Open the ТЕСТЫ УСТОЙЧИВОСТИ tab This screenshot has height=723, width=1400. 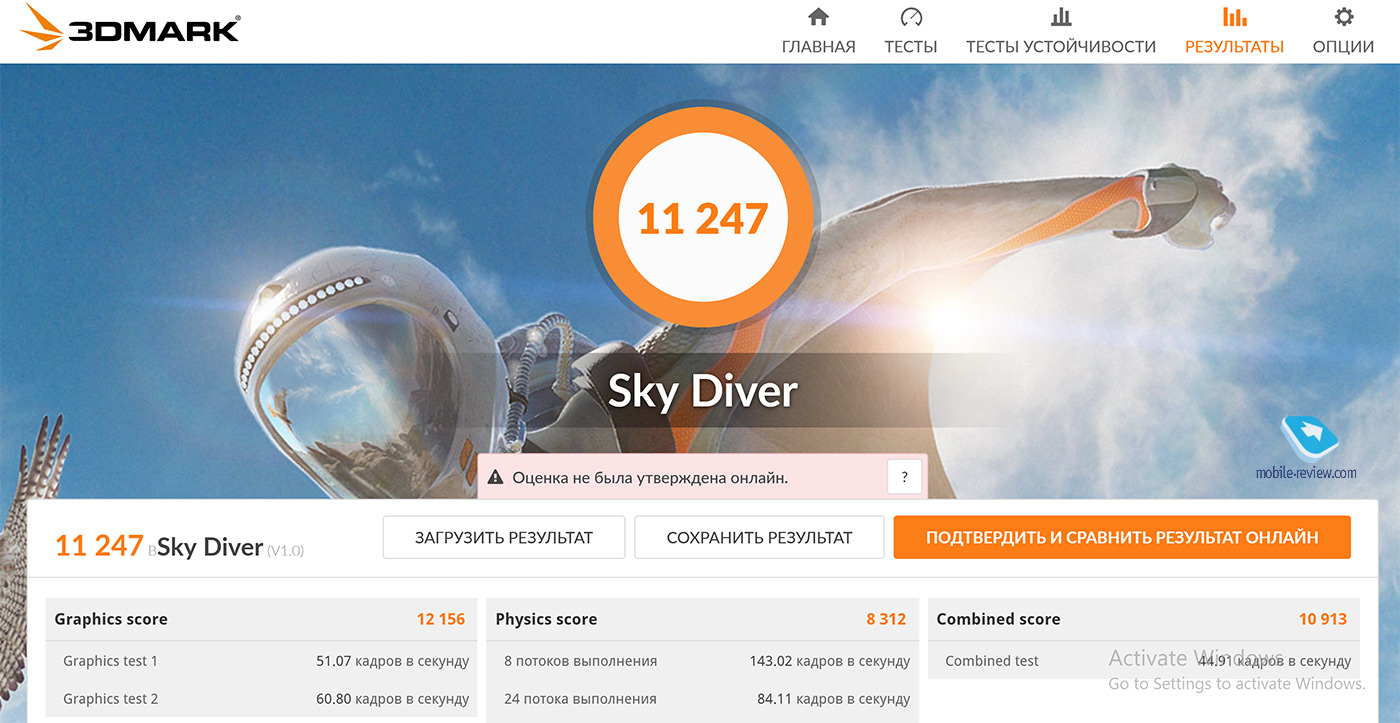point(1061,46)
